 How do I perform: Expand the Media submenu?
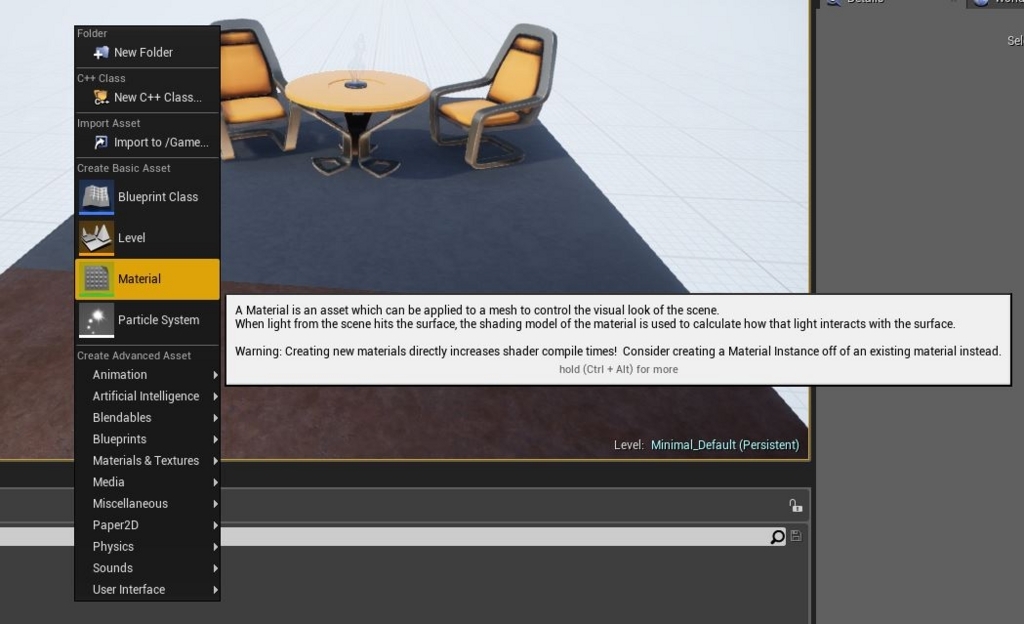pos(147,482)
